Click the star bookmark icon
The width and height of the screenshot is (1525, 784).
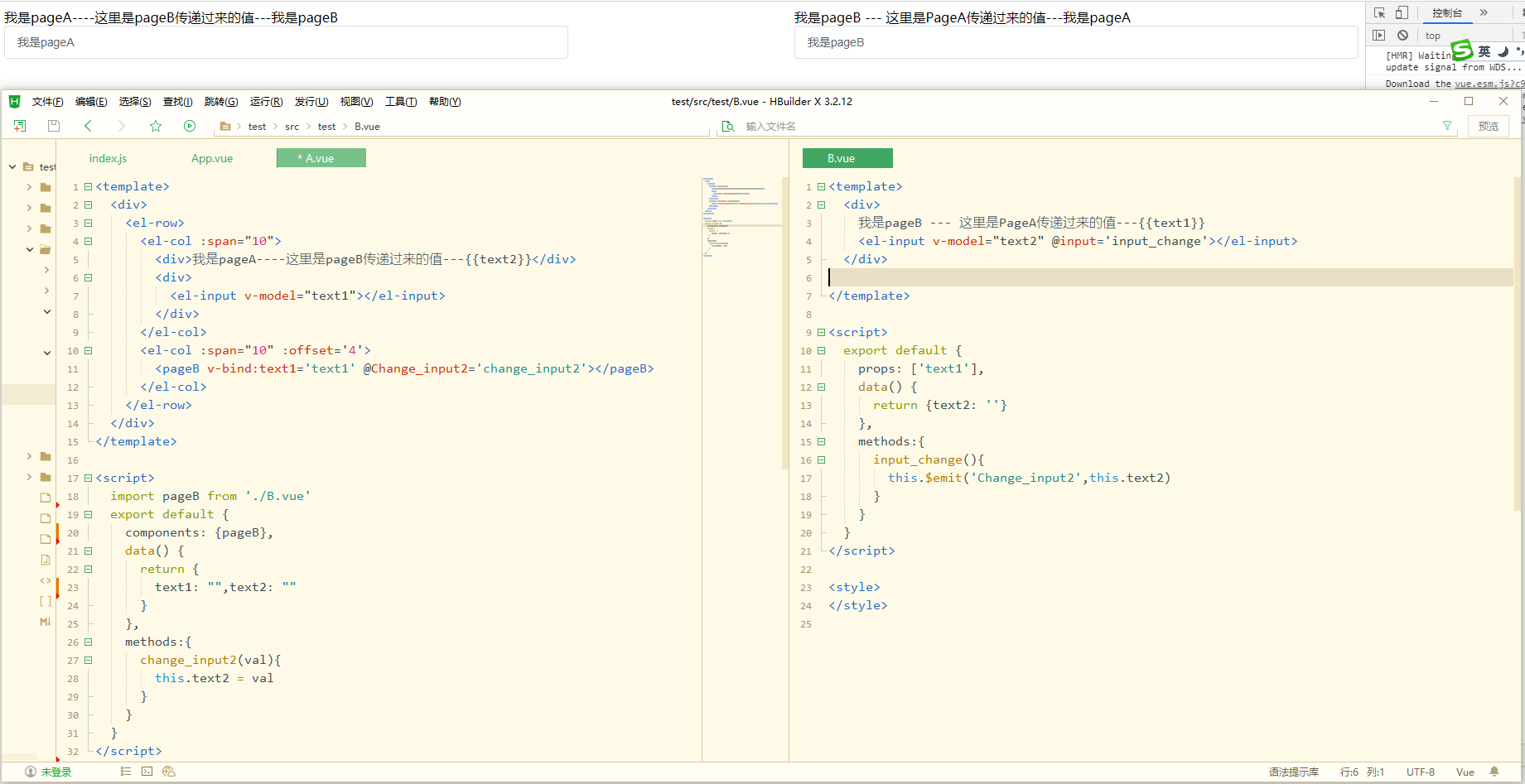(x=156, y=126)
